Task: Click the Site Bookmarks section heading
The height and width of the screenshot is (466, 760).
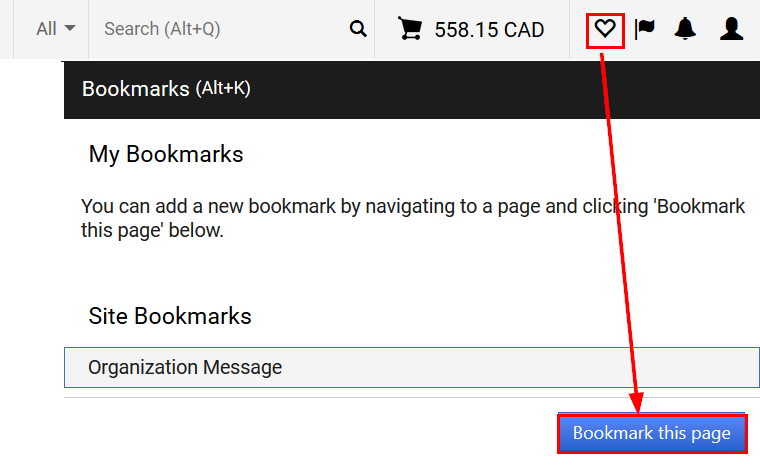Action: (170, 316)
